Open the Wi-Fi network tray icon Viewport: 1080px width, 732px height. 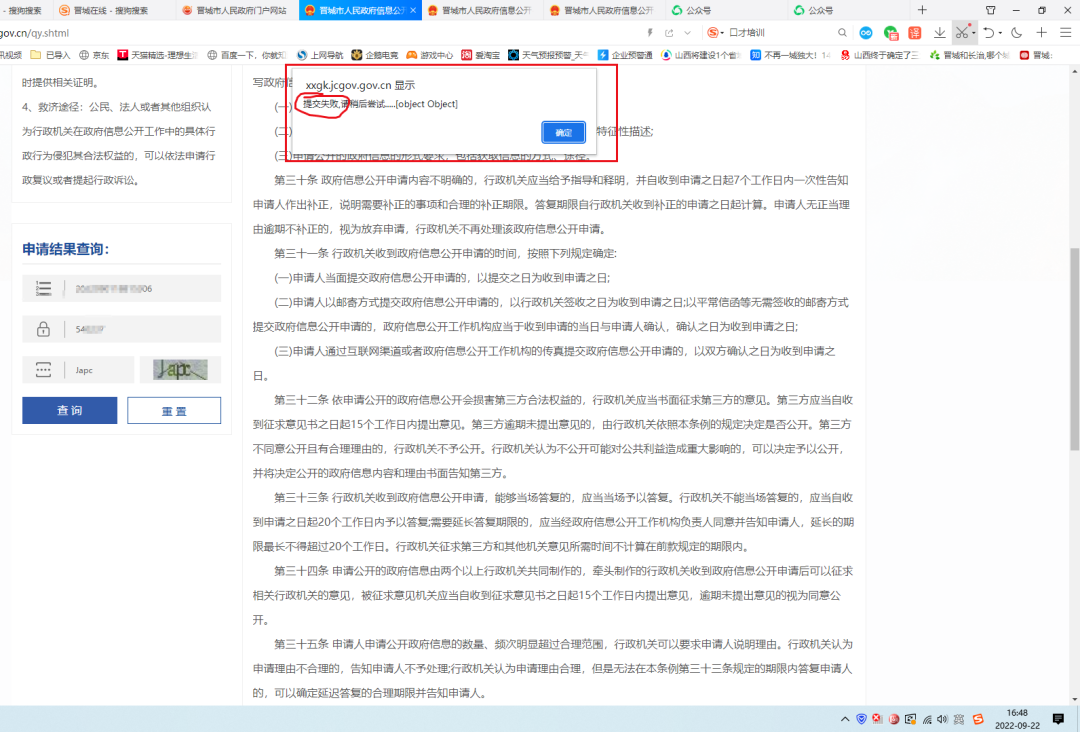927,719
